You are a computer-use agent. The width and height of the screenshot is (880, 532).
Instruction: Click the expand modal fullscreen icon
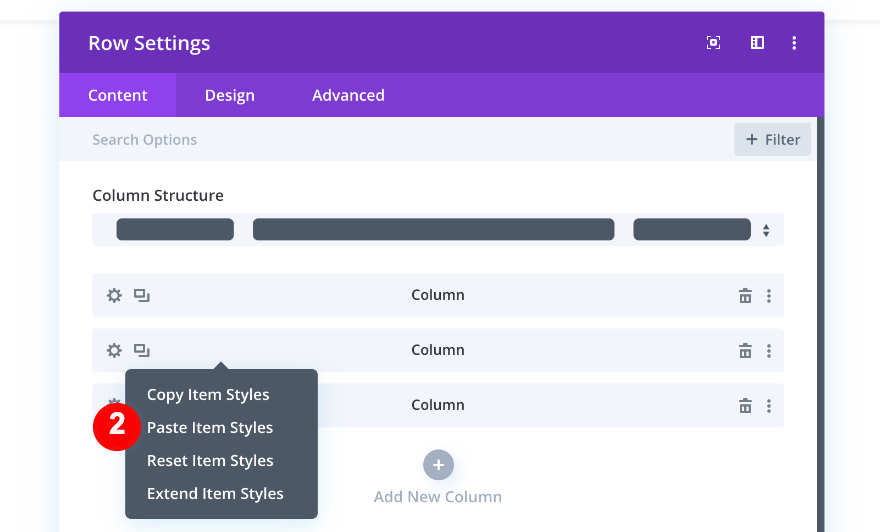(713, 43)
